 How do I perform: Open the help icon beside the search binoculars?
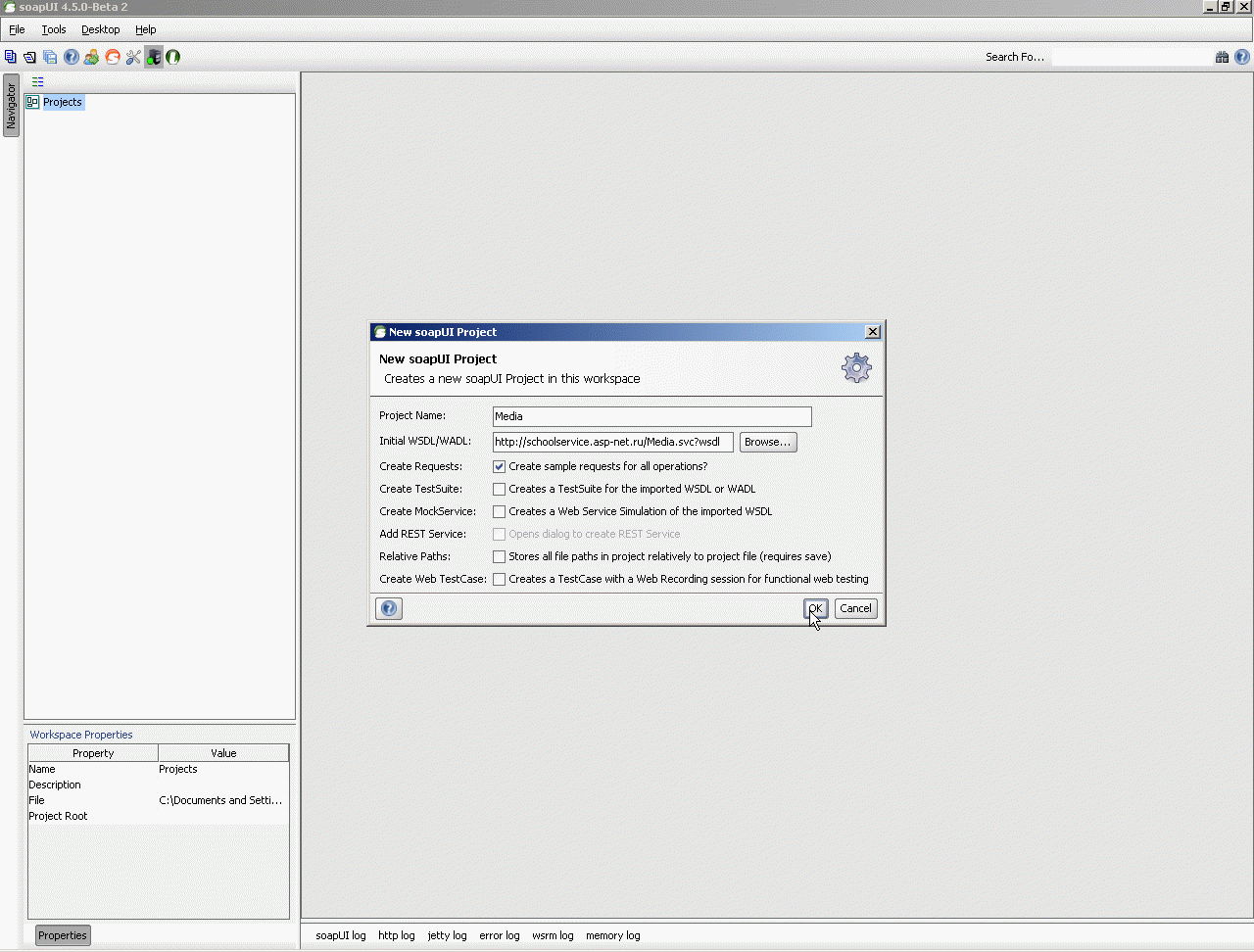(1242, 57)
